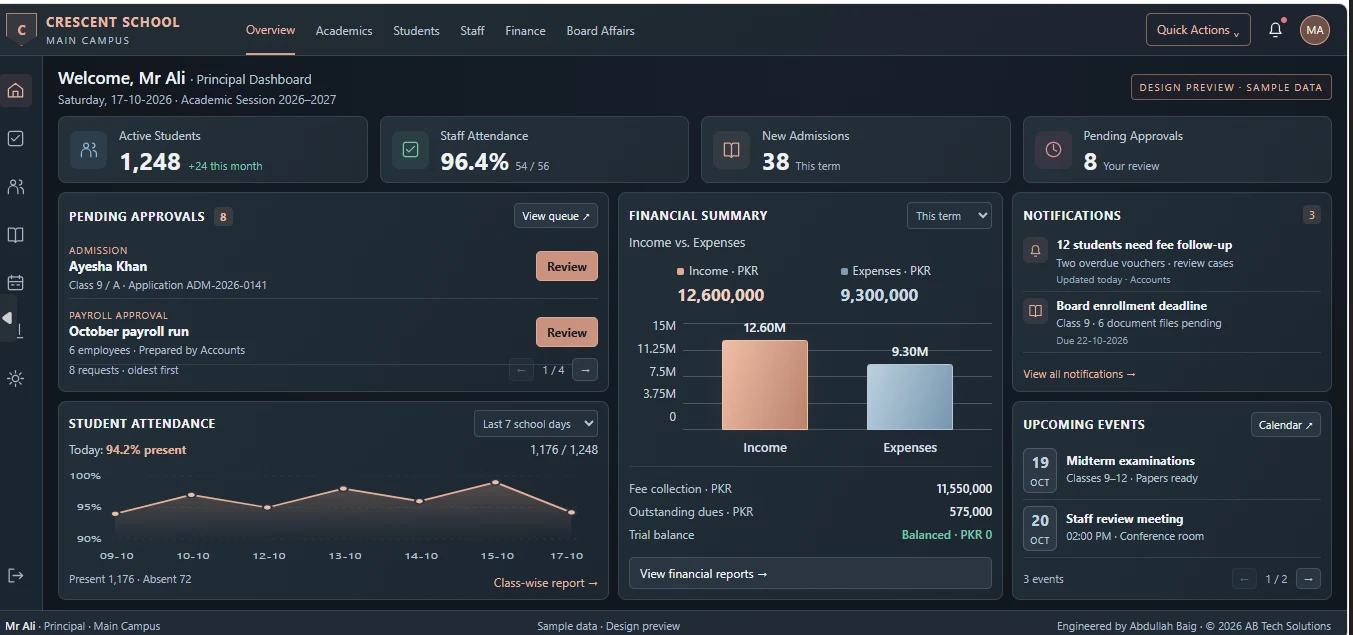1353x635 pixels.
Task: Click the 19 OCT date badge
Action: [1040, 471]
